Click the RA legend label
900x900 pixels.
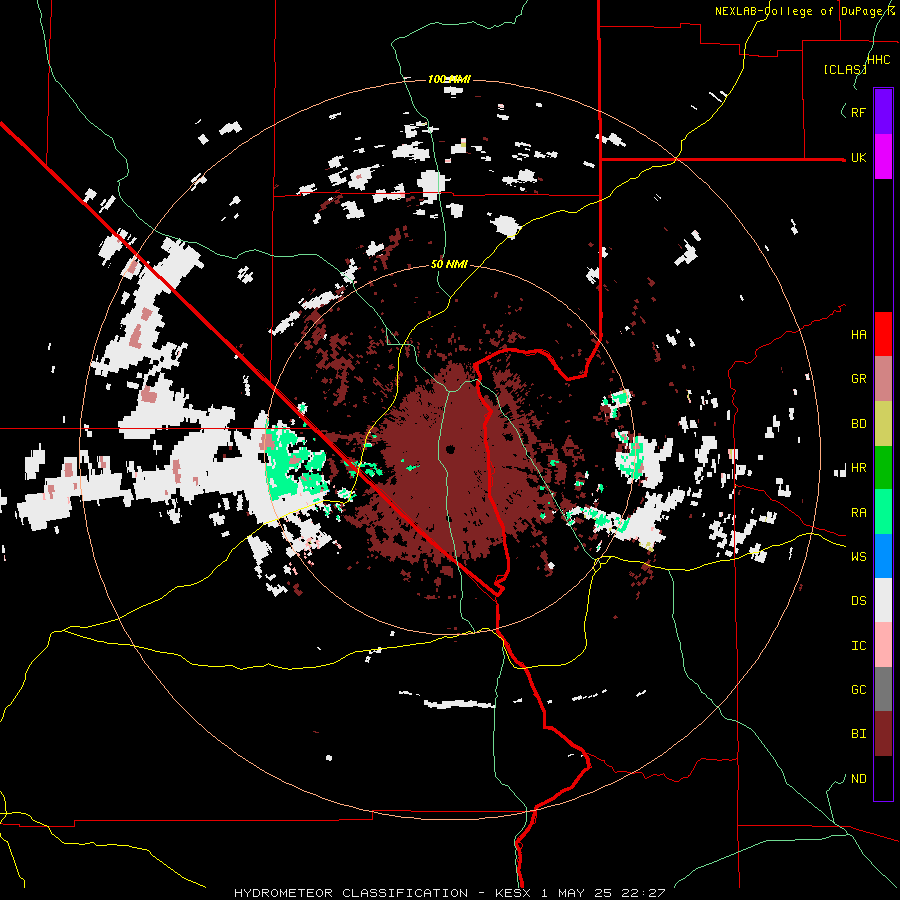click(858, 513)
